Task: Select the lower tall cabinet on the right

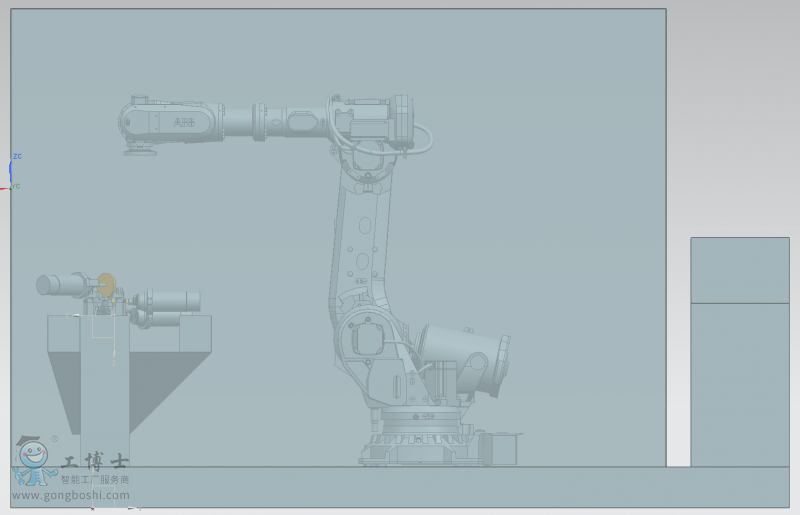Action: point(739,385)
